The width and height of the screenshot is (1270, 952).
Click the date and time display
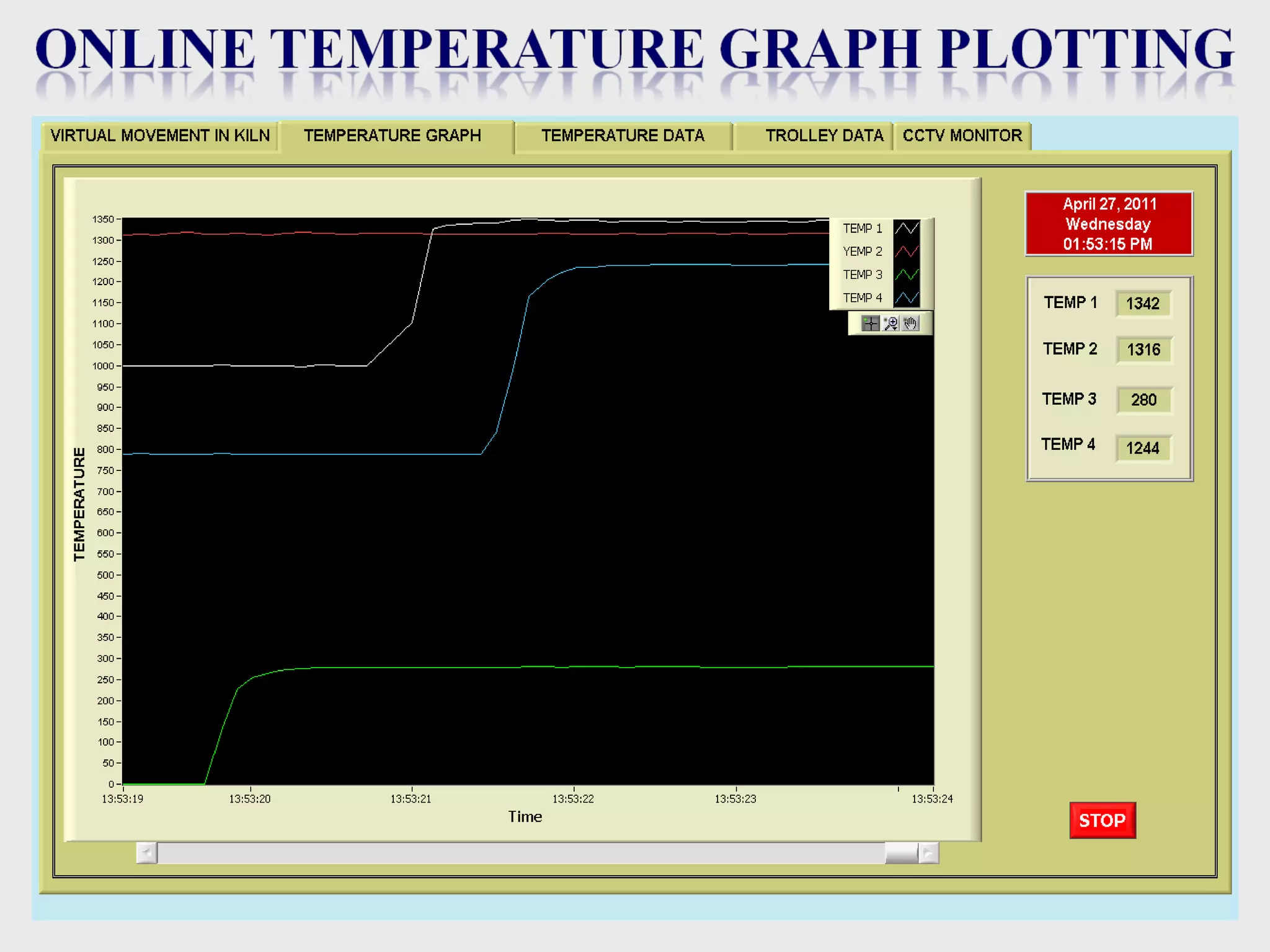(1108, 224)
